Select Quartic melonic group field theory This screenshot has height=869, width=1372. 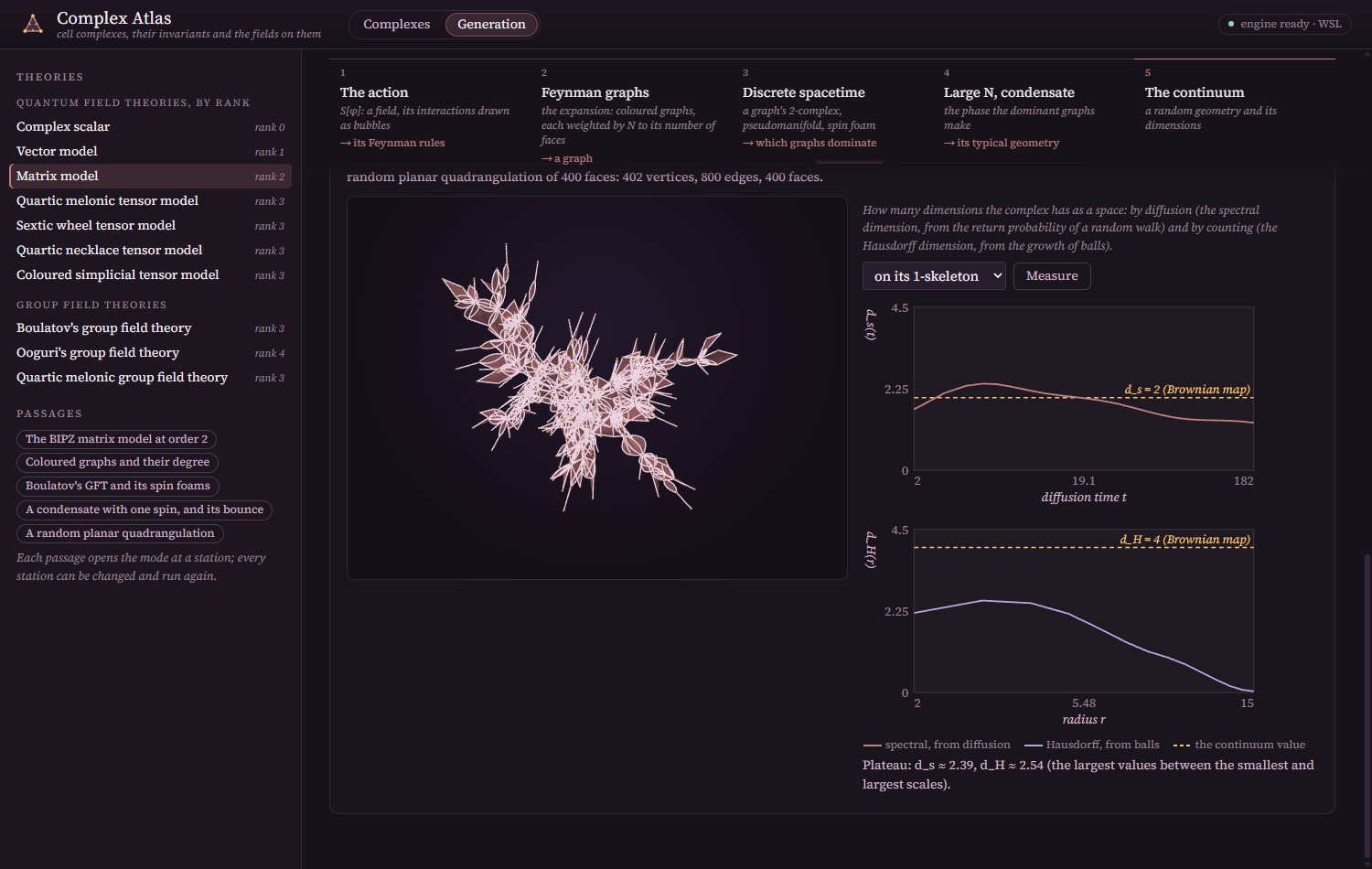pyautogui.click(x=150, y=378)
